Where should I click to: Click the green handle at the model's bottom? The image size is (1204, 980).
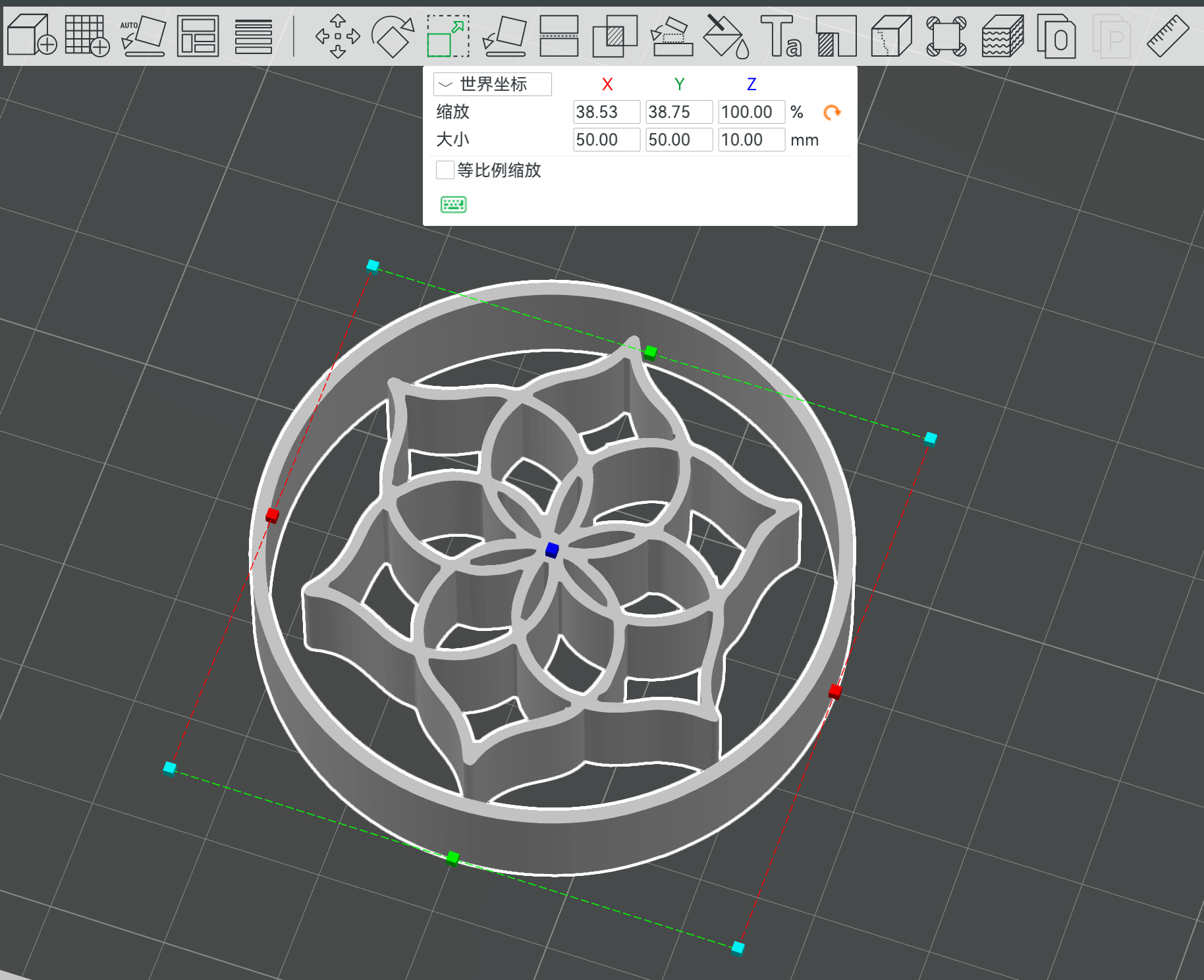tap(452, 857)
